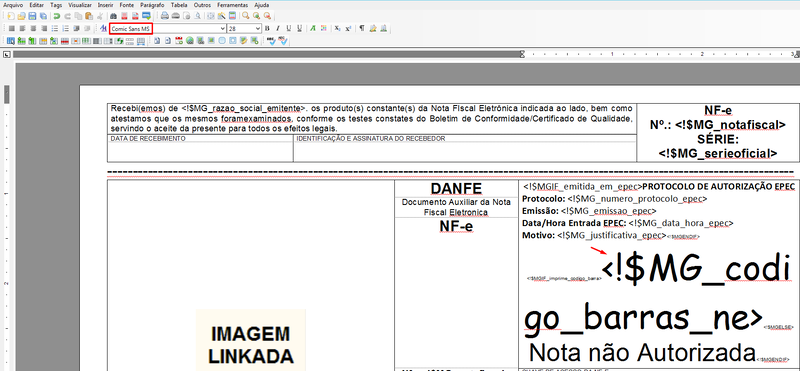This screenshot has width=800, height=371.
Task: Open the Parágrafo menu
Action: coord(152,5)
